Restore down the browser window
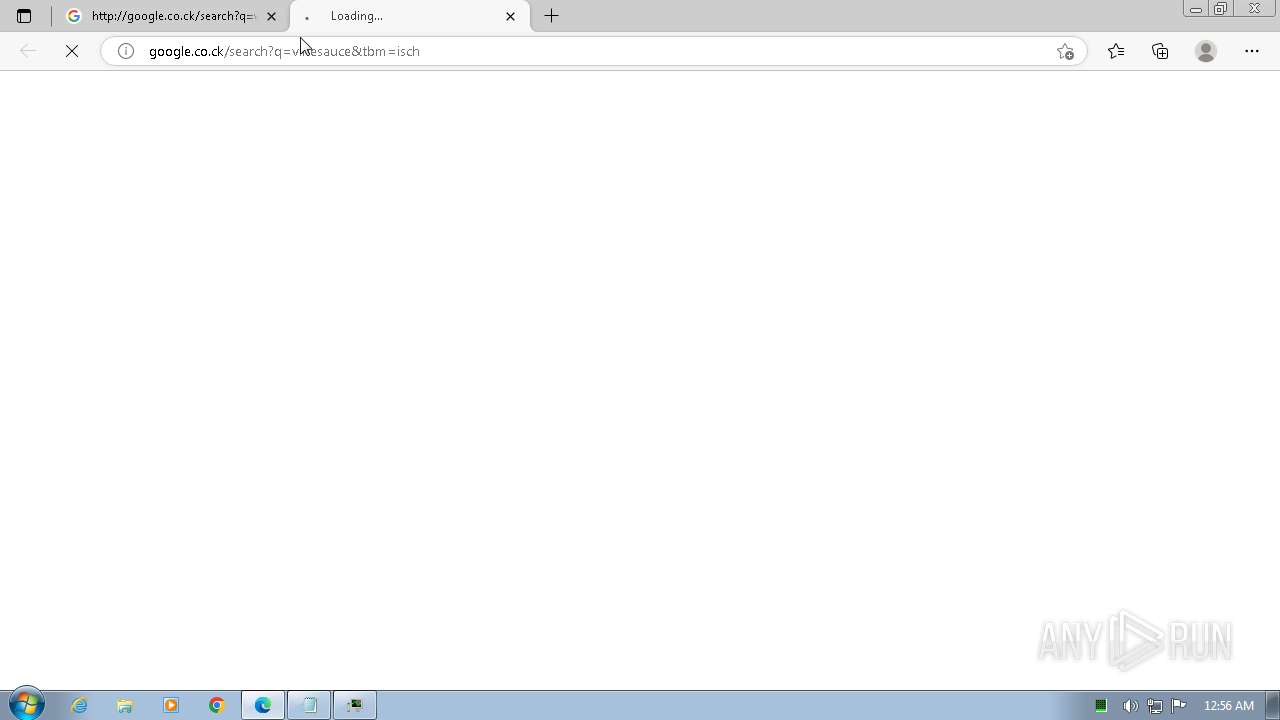Screen dimensions: 1280x720 (x=1221, y=8)
